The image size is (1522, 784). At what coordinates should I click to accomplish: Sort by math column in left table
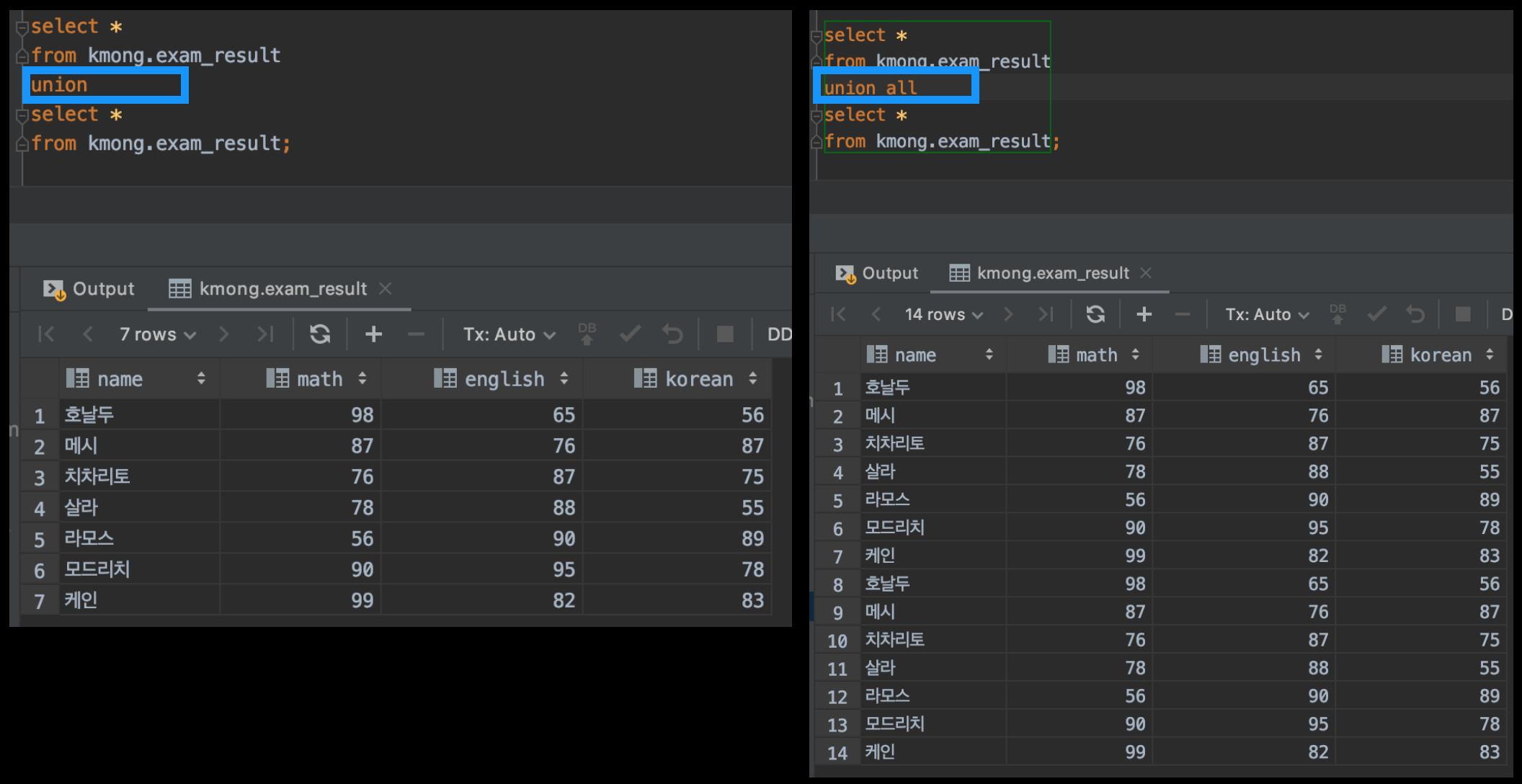362,378
